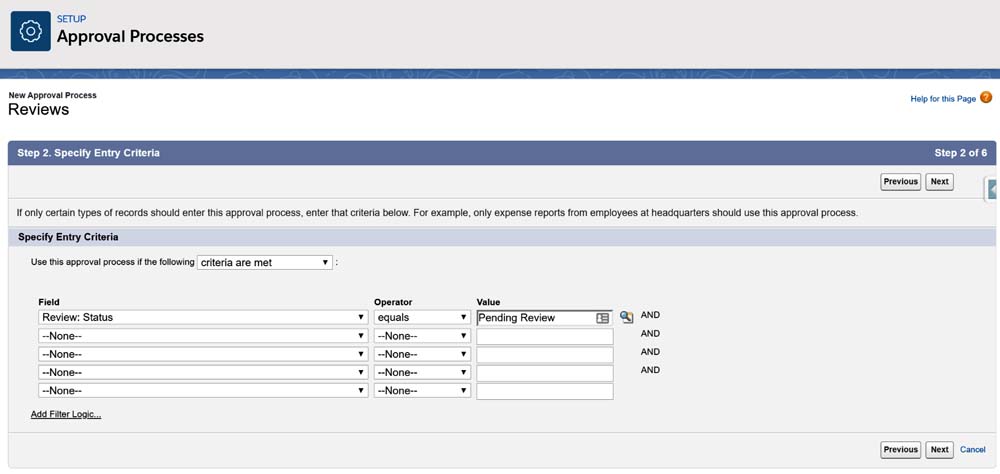Open the Review: Status field dropdown
Screen dimensions: 1000x474
(x=203, y=317)
